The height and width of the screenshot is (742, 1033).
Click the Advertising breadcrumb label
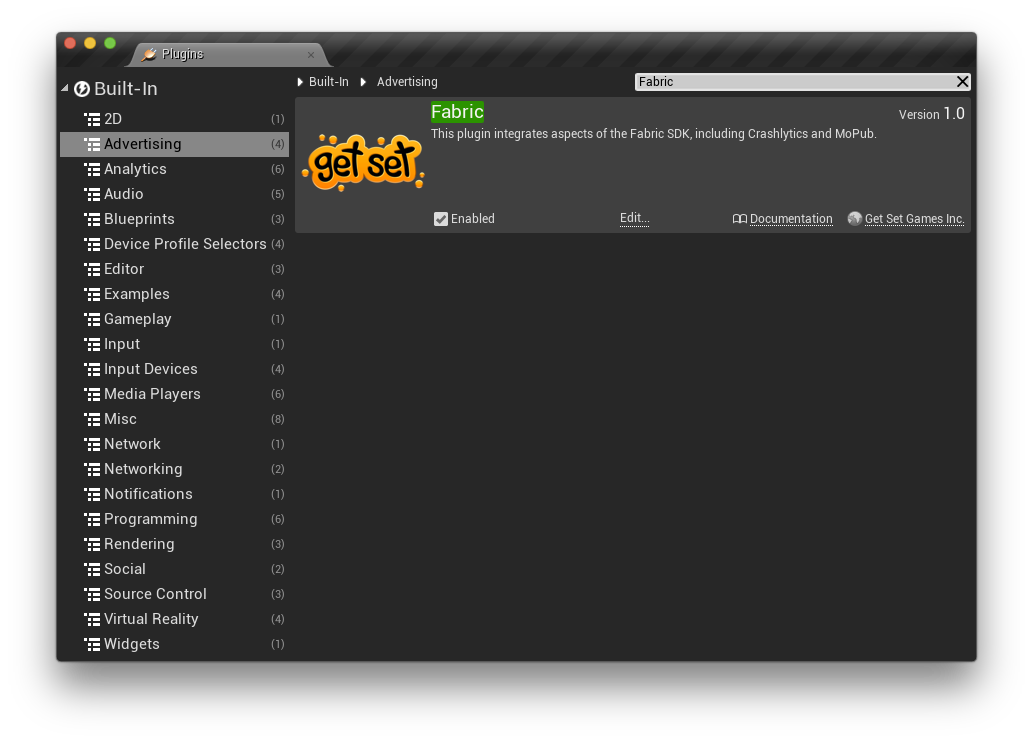click(407, 82)
